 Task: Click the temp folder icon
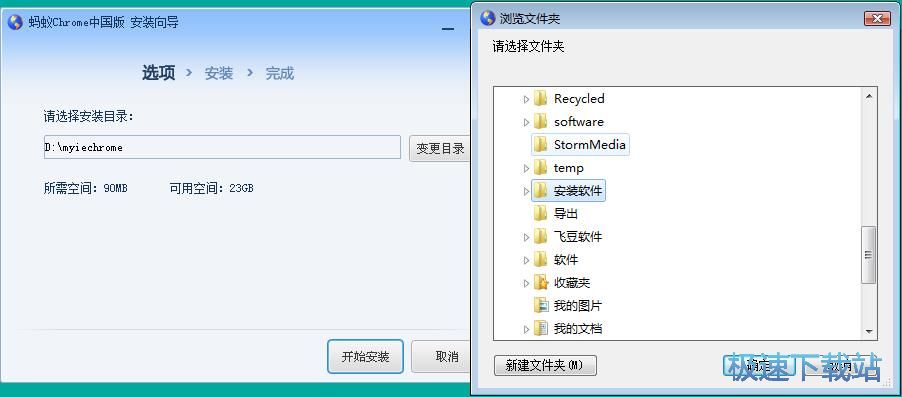[540, 167]
